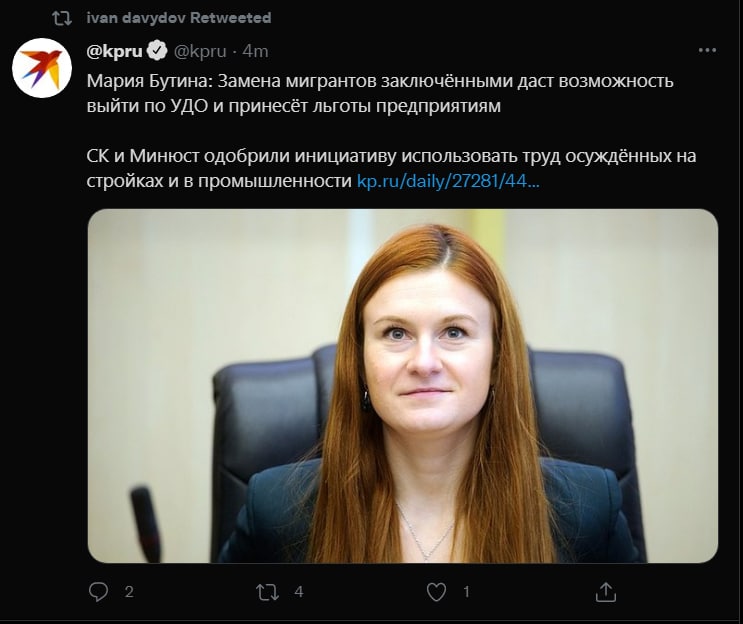The image size is (743, 624).
Task: Enlarge the attached photo of the woman
Action: tap(403, 386)
